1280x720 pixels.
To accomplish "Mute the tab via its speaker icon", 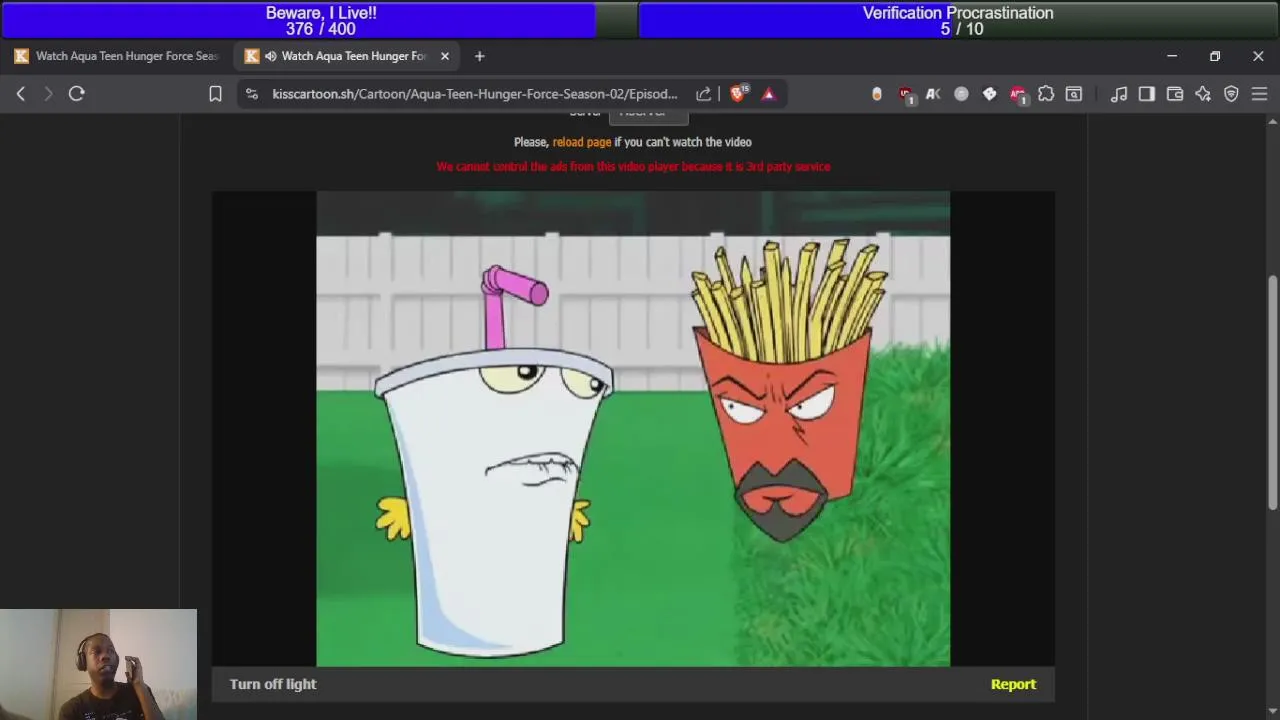I will (271, 56).
